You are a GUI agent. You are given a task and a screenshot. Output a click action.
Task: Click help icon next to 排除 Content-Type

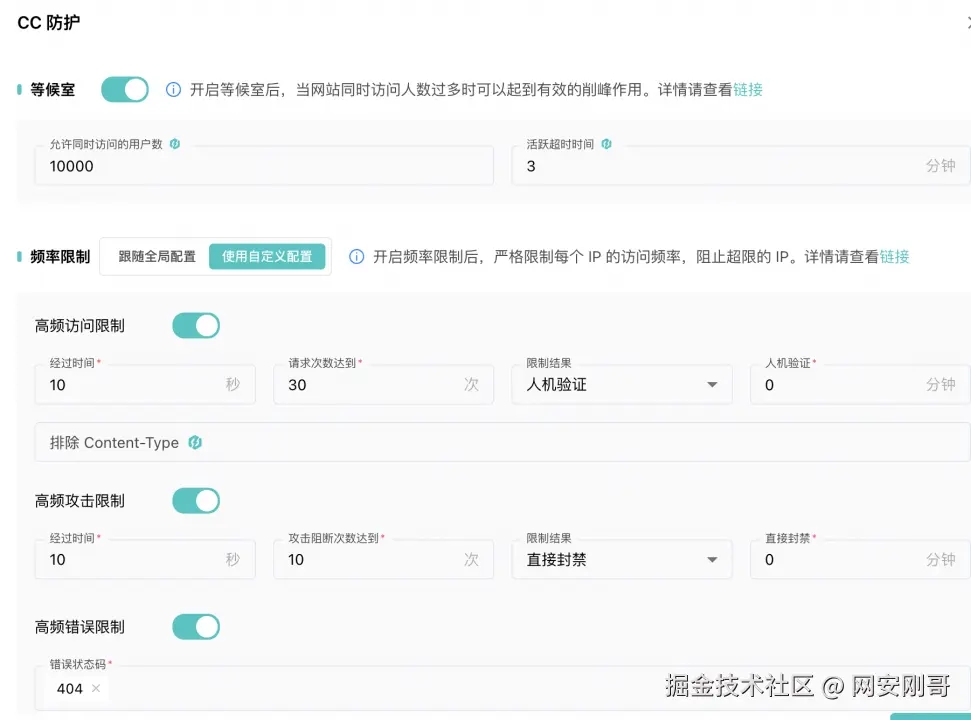click(195, 442)
